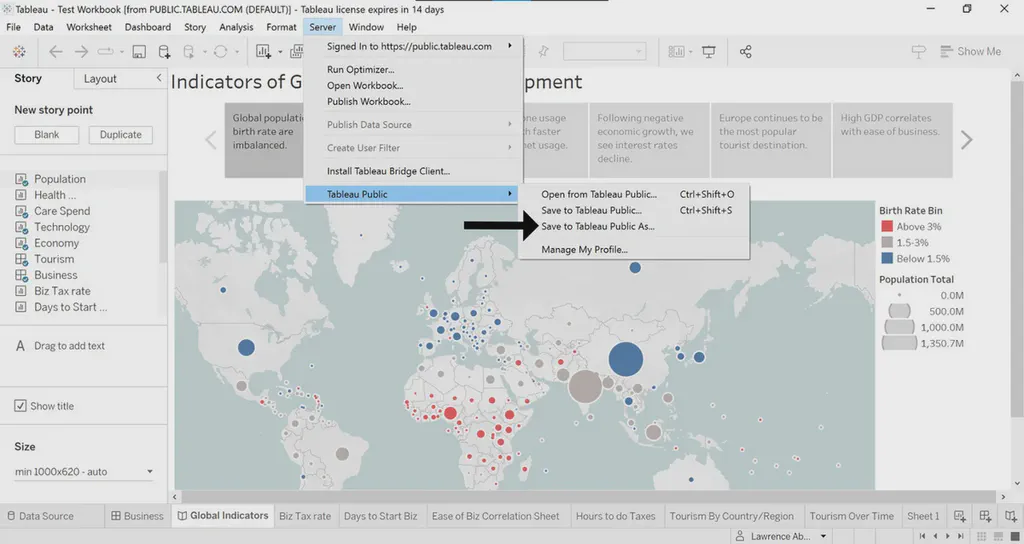Click 'High GDP correlates' story caption
Viewport: 1024px width, 544px height.
click(892, 140)
